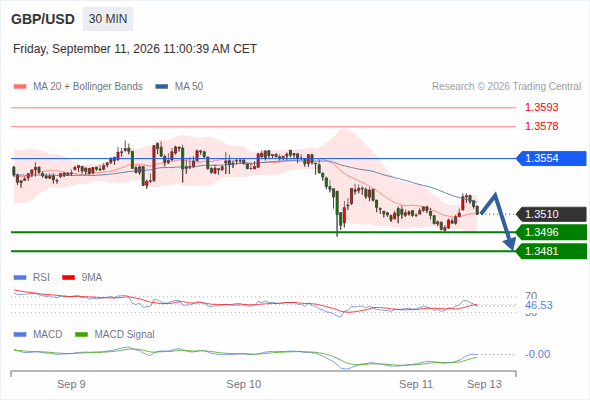This screenshot has height=400, width=590.
Task: Click the 9MA legend label
Action: (92, 278)
